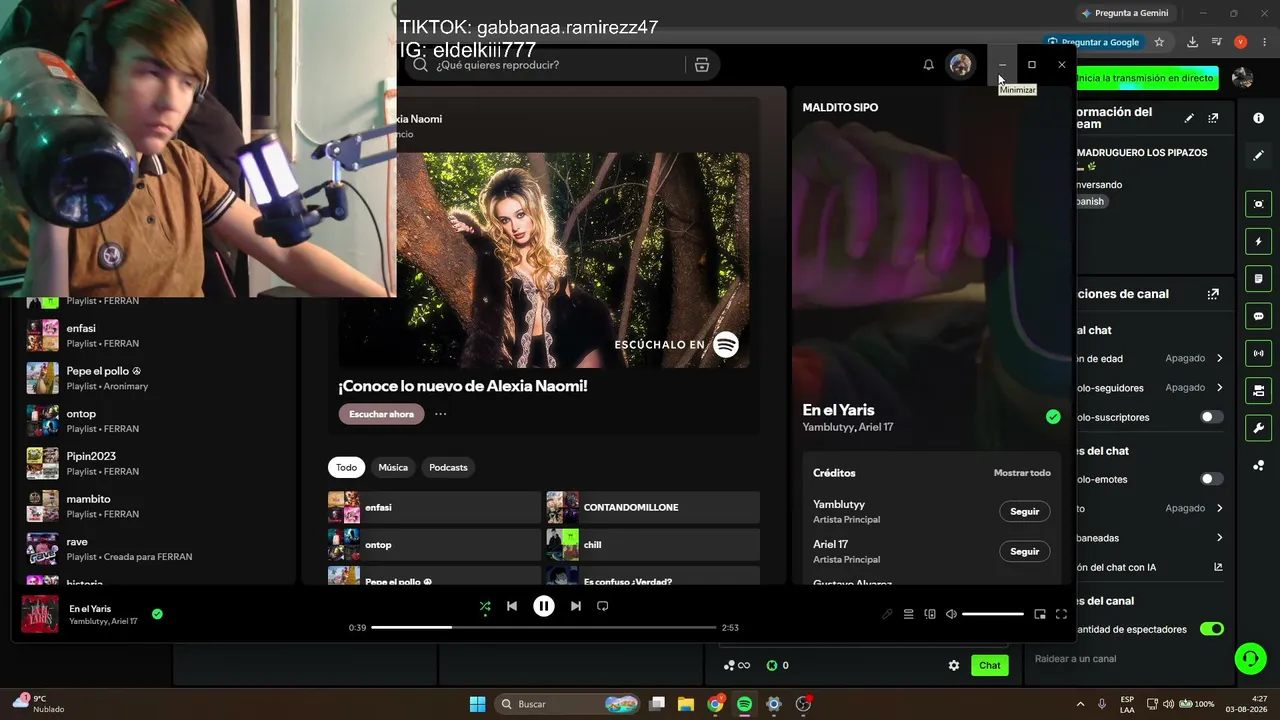Open Pipin2023 playlist in library
This screenshot has width=1280, height=720.
pos(155,463)
